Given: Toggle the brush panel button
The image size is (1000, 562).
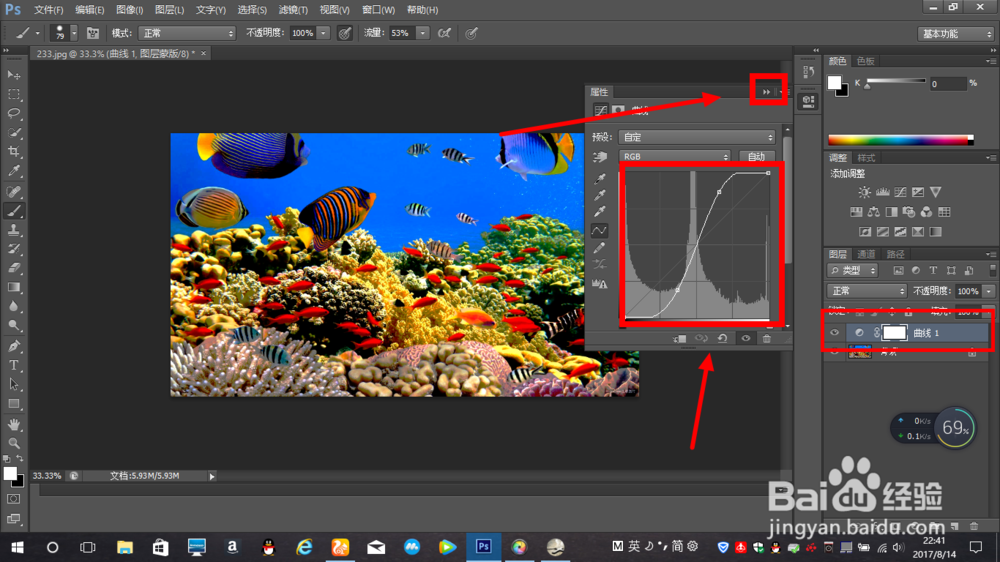Looking at the screenshot, I should click(x=92, y=33).
